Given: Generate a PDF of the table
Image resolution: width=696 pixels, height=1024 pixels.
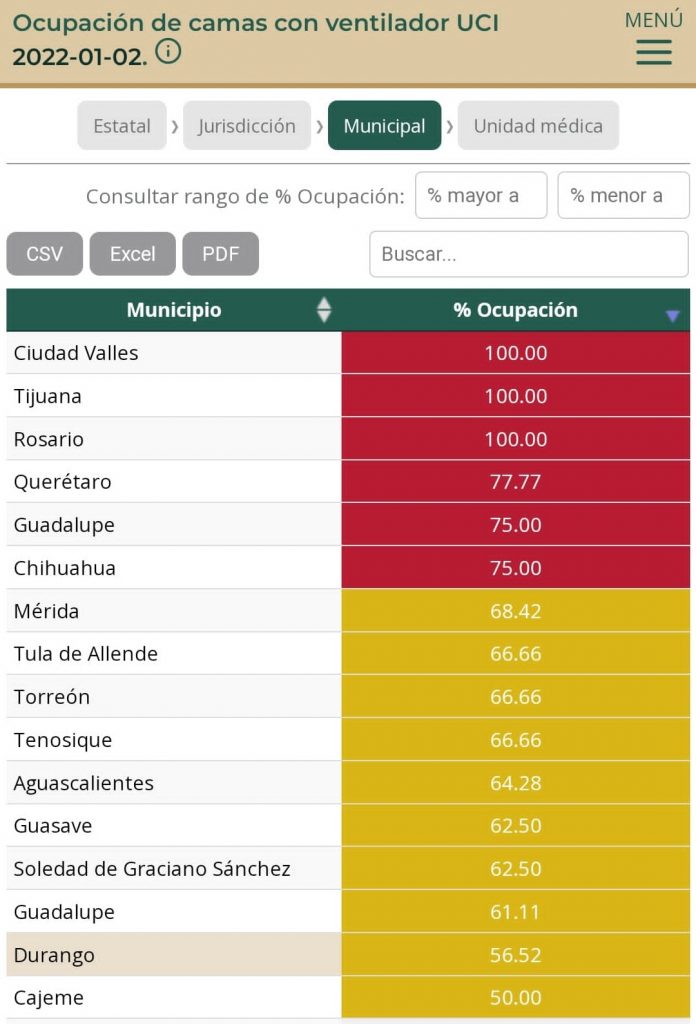Looking at the screenshot, I should (x=221, y=253).
